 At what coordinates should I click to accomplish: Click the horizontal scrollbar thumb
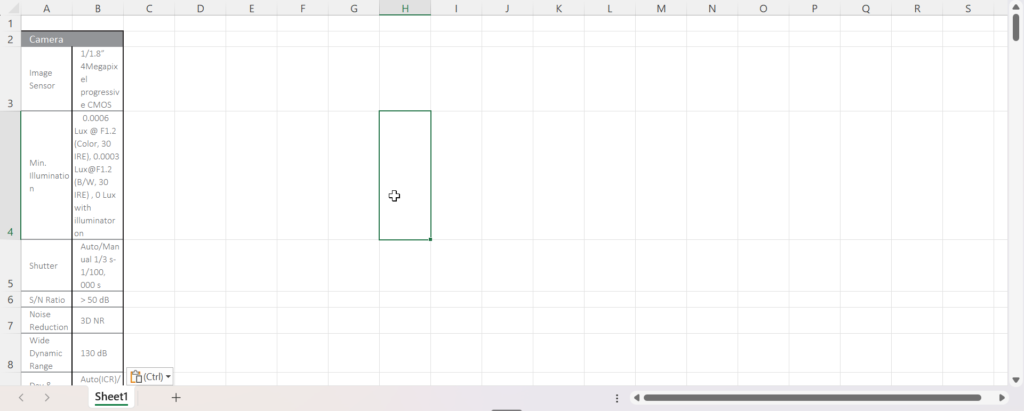810,398
